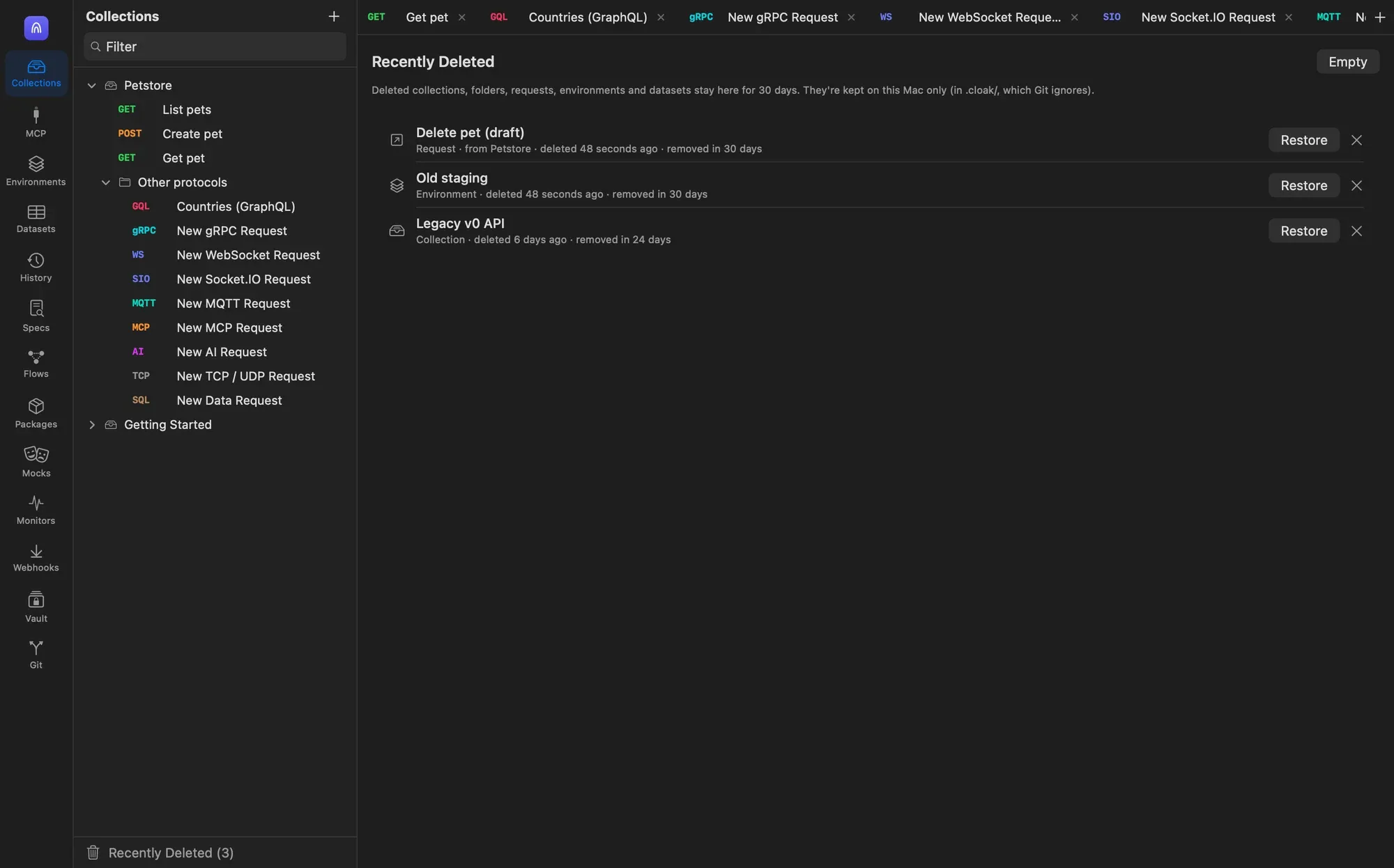1394x868 pixels.
Task: Open the Monitors sidebar panel
Action: (36, 510)
